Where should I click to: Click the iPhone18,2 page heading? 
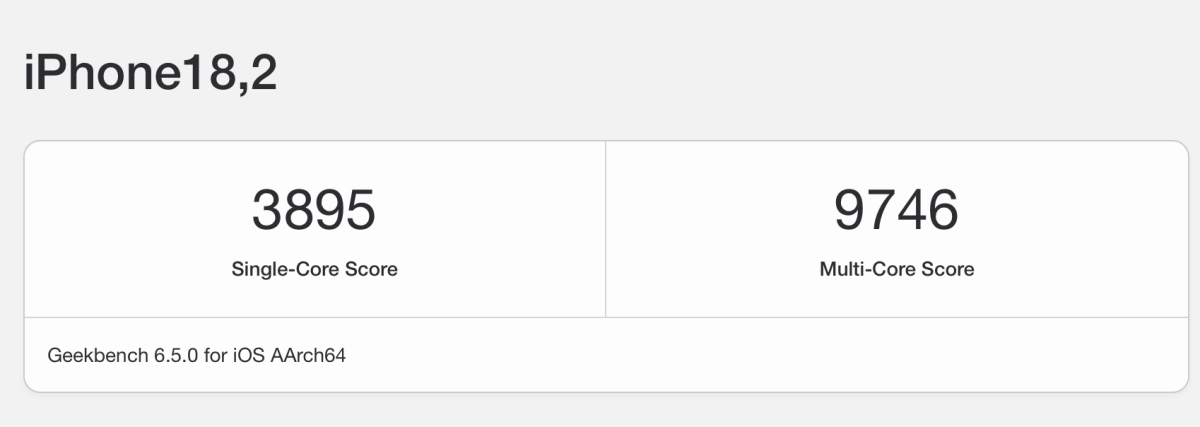tap(150, 76)
